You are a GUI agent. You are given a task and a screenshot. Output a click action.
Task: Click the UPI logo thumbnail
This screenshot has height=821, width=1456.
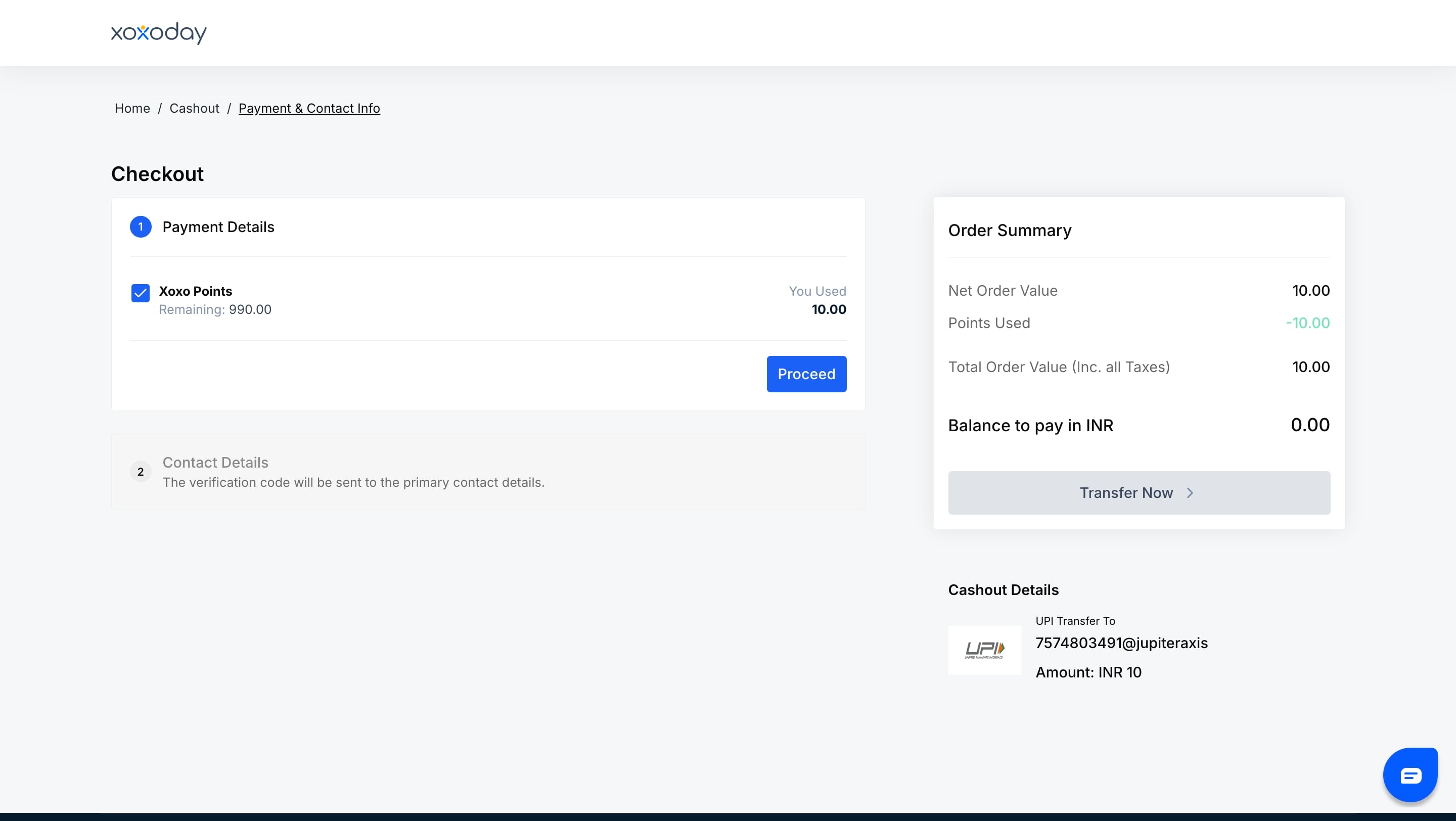[x=985, y=650]
